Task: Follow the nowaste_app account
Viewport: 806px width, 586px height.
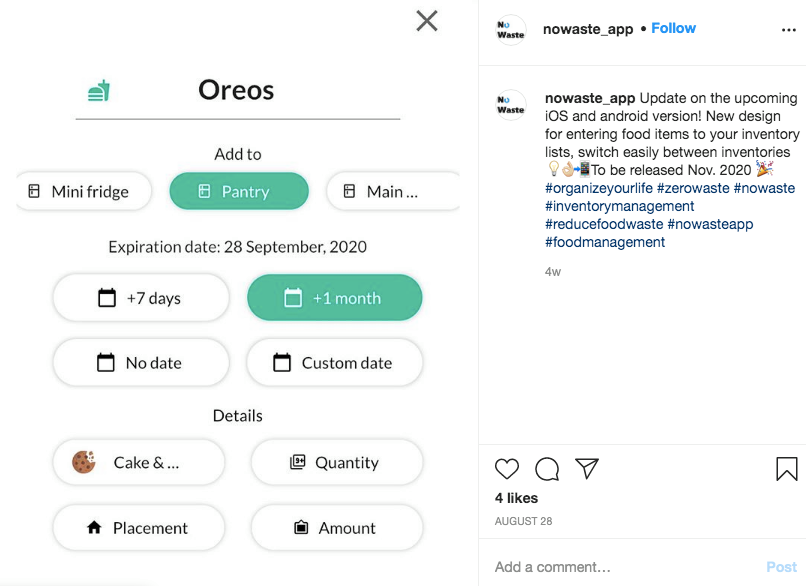Action: pyautogui.click(x=673, y=28)
